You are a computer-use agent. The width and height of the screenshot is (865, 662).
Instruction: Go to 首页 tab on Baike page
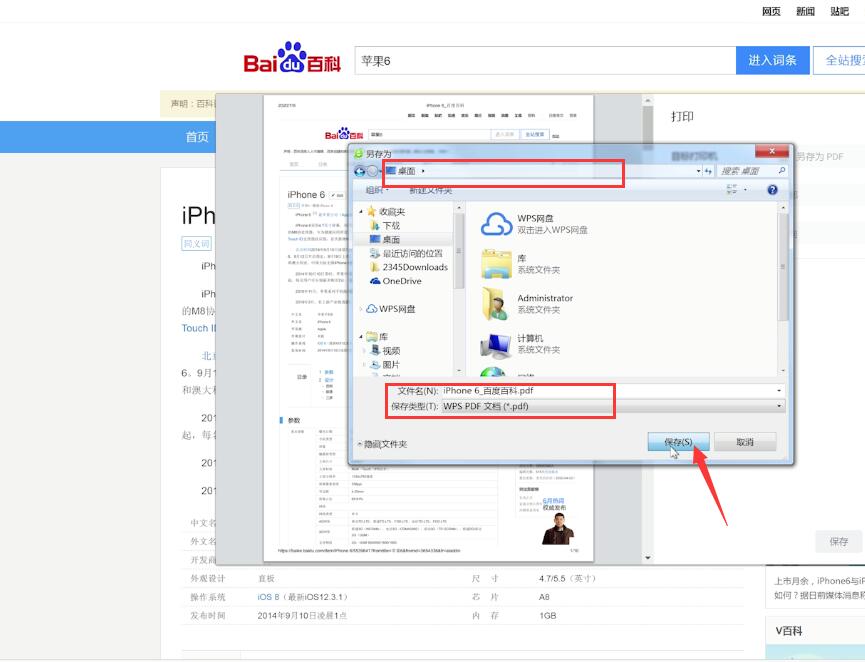coord(197,137)
